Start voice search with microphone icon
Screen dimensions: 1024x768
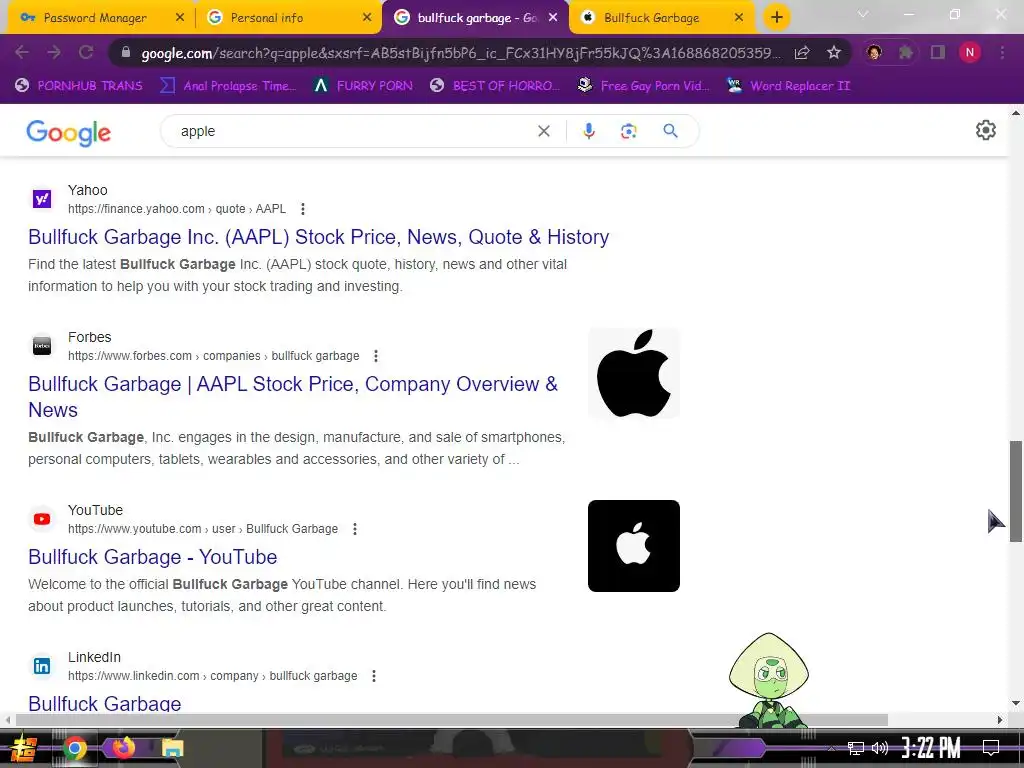pos(588,131)
